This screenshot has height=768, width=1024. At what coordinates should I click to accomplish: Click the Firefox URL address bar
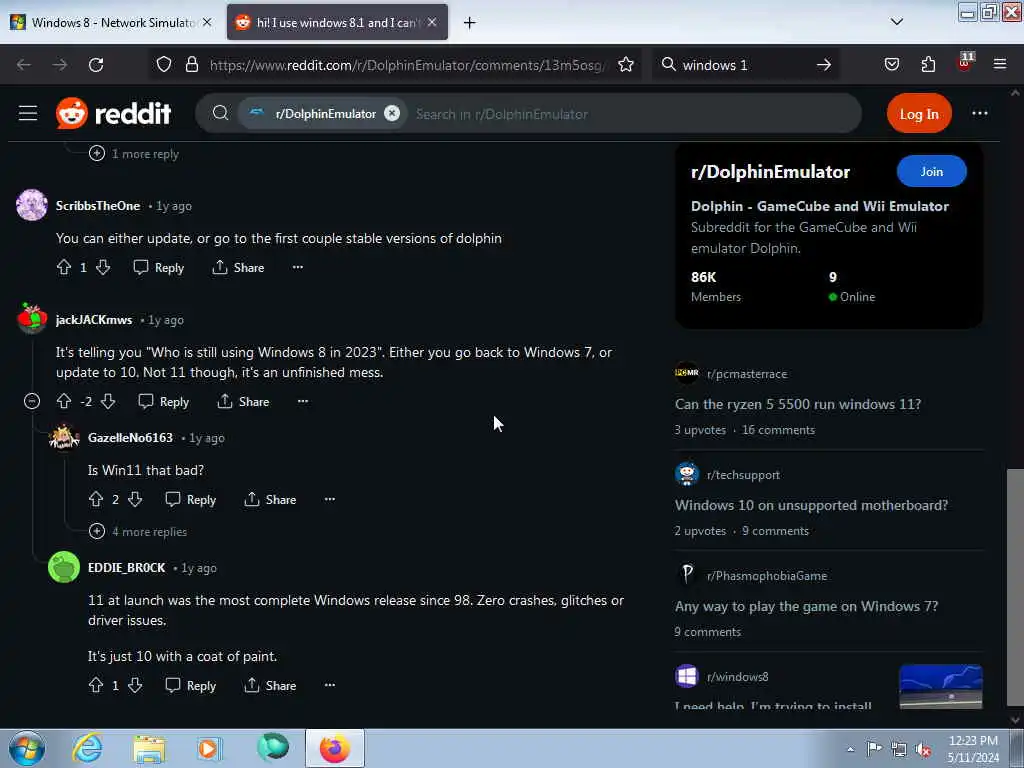(407, 65)
